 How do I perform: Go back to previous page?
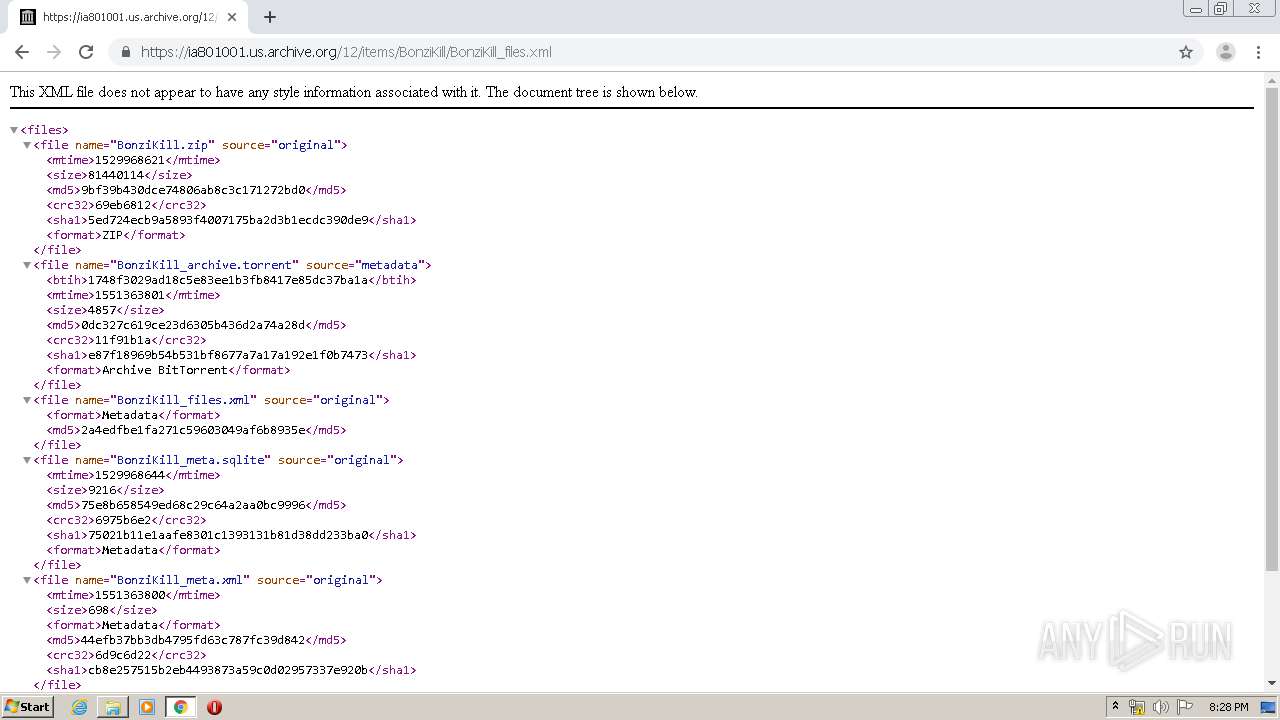click(22, 52)
